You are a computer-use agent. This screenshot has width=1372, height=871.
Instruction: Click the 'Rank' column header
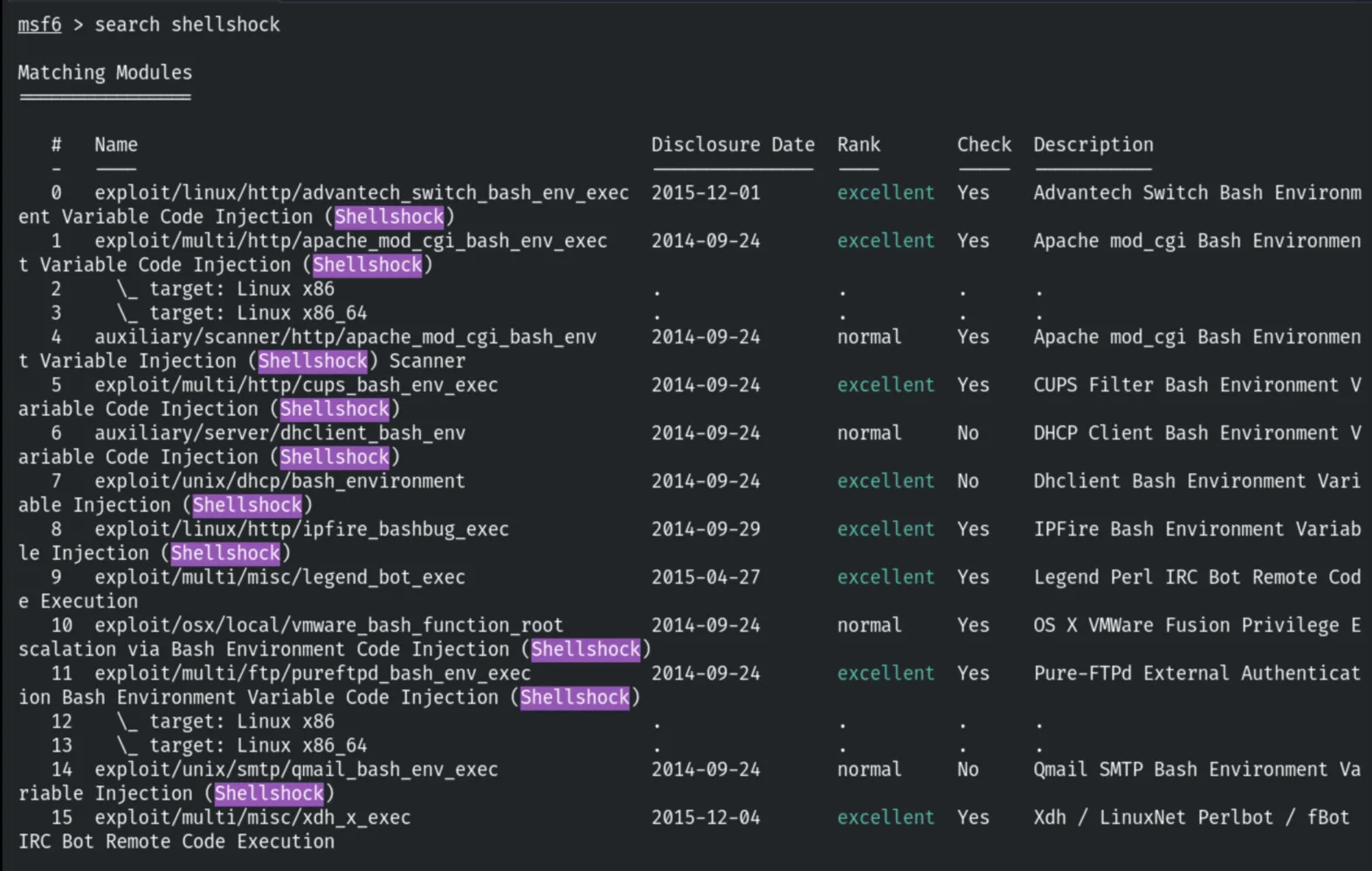point(858,145)
